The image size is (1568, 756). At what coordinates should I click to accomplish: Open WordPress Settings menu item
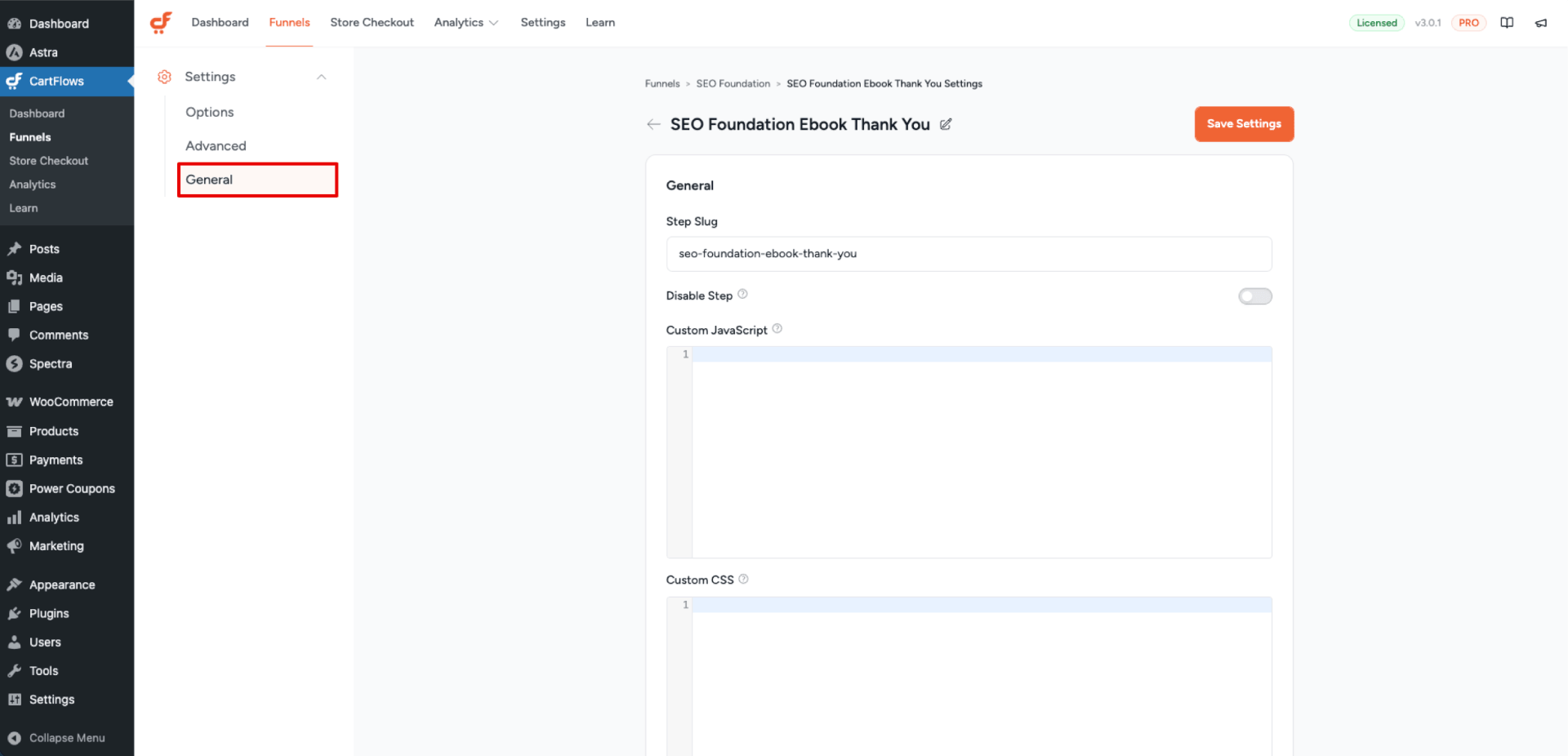(67, 699)
